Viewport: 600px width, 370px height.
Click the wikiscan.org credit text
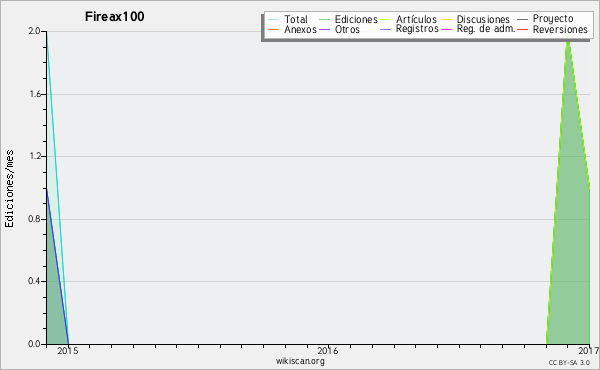pyautogui.click(x=300, y=361)
